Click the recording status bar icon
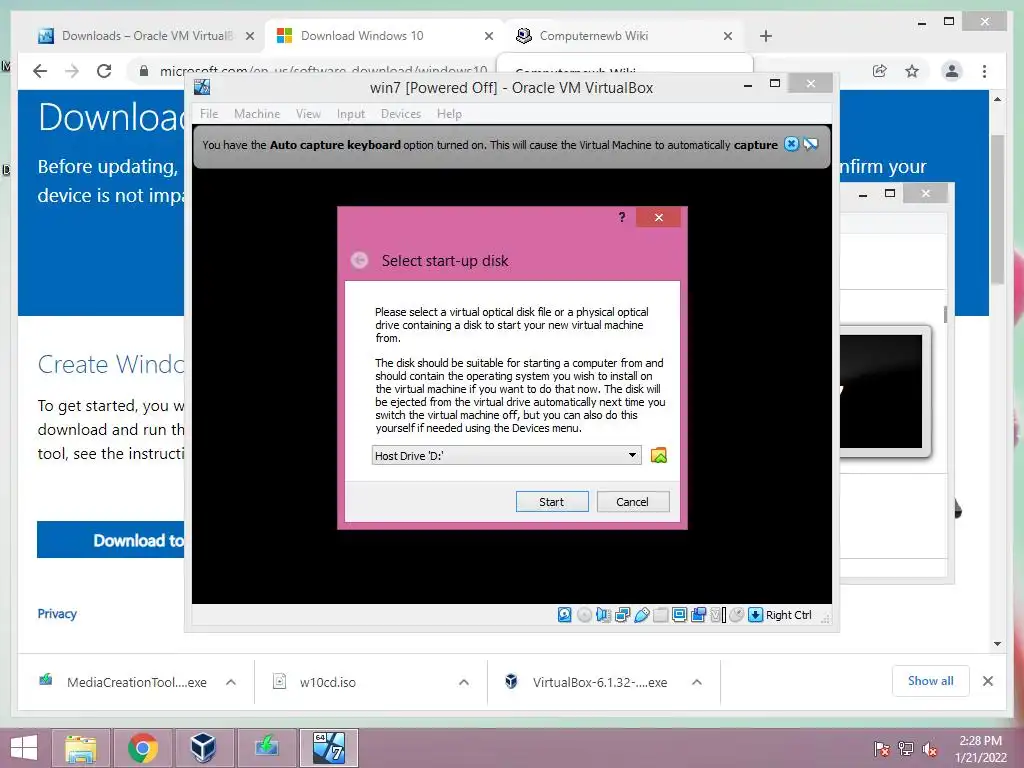 pos(698,615)
